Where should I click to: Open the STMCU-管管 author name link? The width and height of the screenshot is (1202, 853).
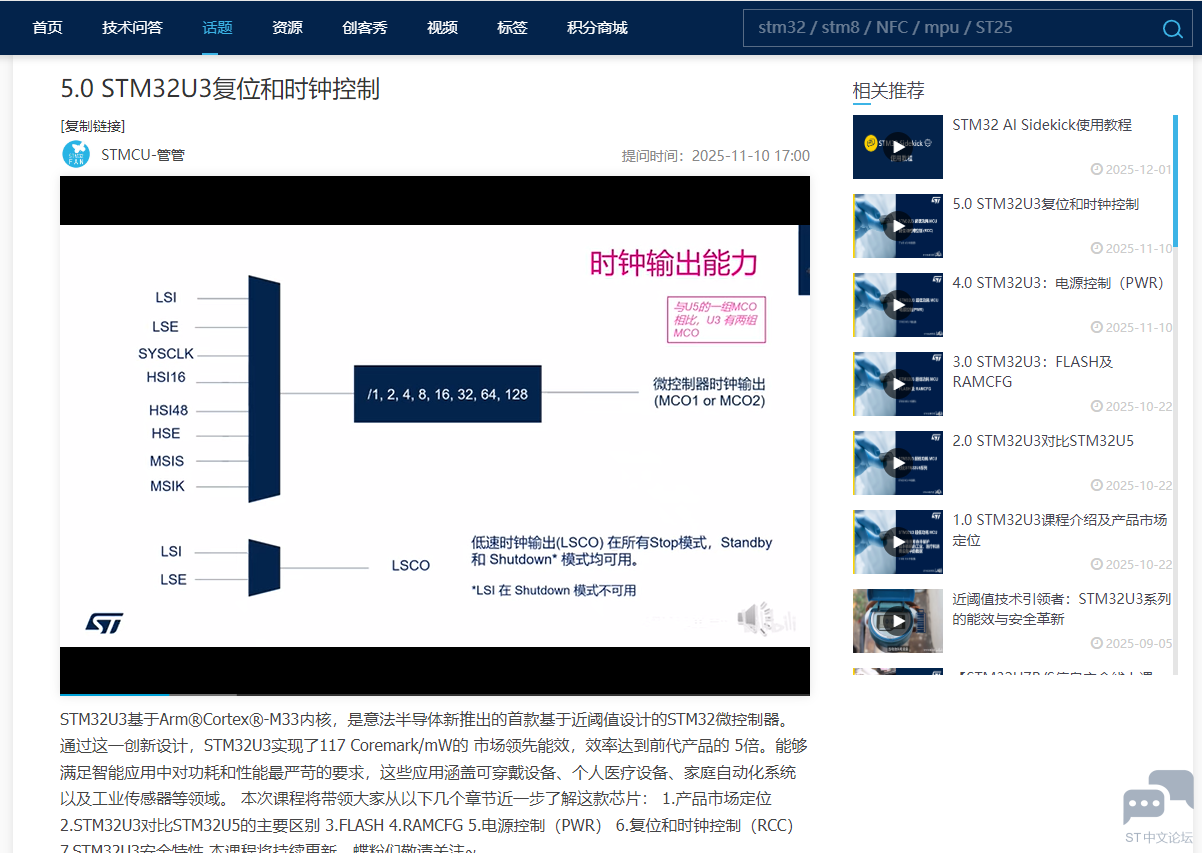click(143, 155)
